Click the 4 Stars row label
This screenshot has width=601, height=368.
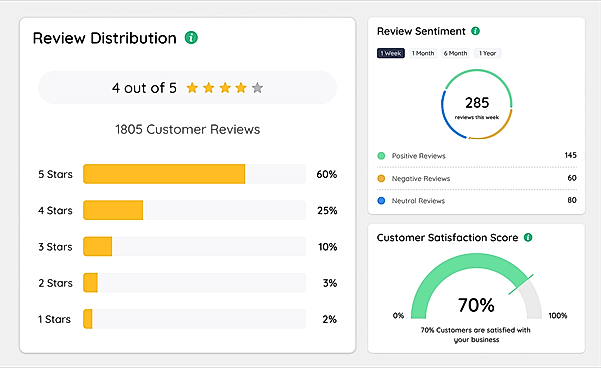point(55,210)
